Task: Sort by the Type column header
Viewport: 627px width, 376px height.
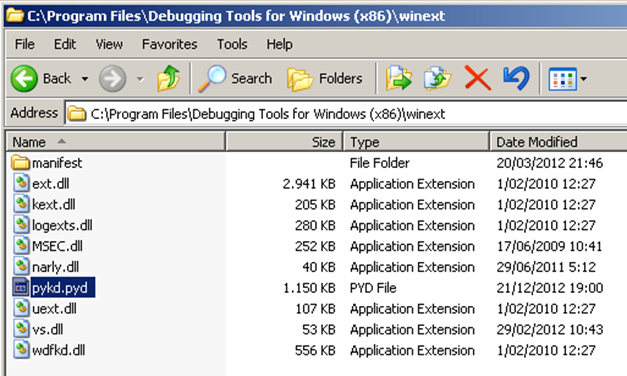Action: point(416,142)
